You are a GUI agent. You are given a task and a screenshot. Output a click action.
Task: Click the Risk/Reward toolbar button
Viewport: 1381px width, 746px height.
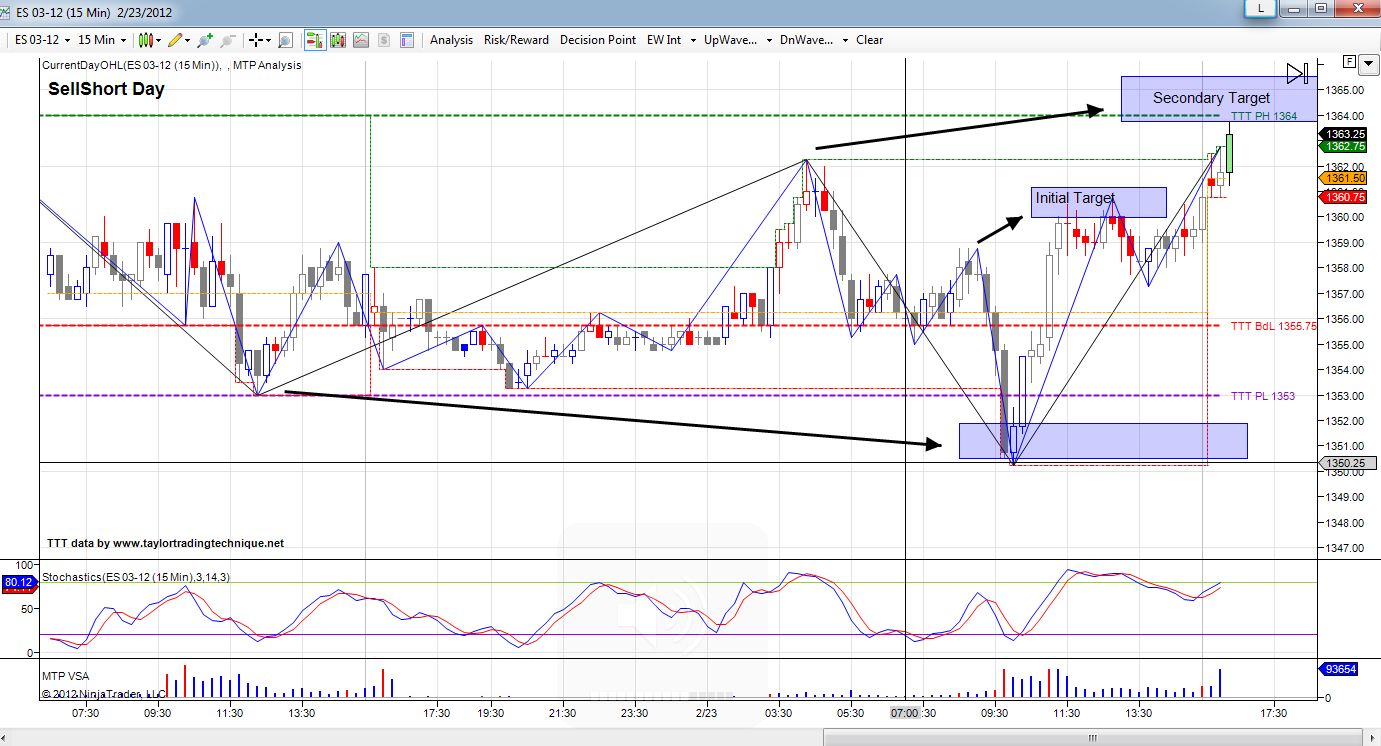[516, 40]
